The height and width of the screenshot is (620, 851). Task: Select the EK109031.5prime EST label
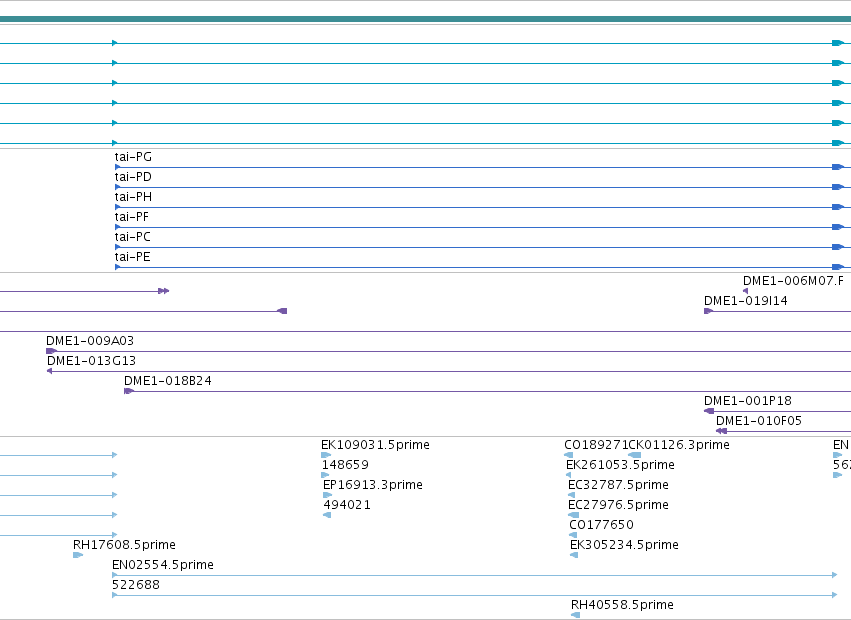pos(375,445)
